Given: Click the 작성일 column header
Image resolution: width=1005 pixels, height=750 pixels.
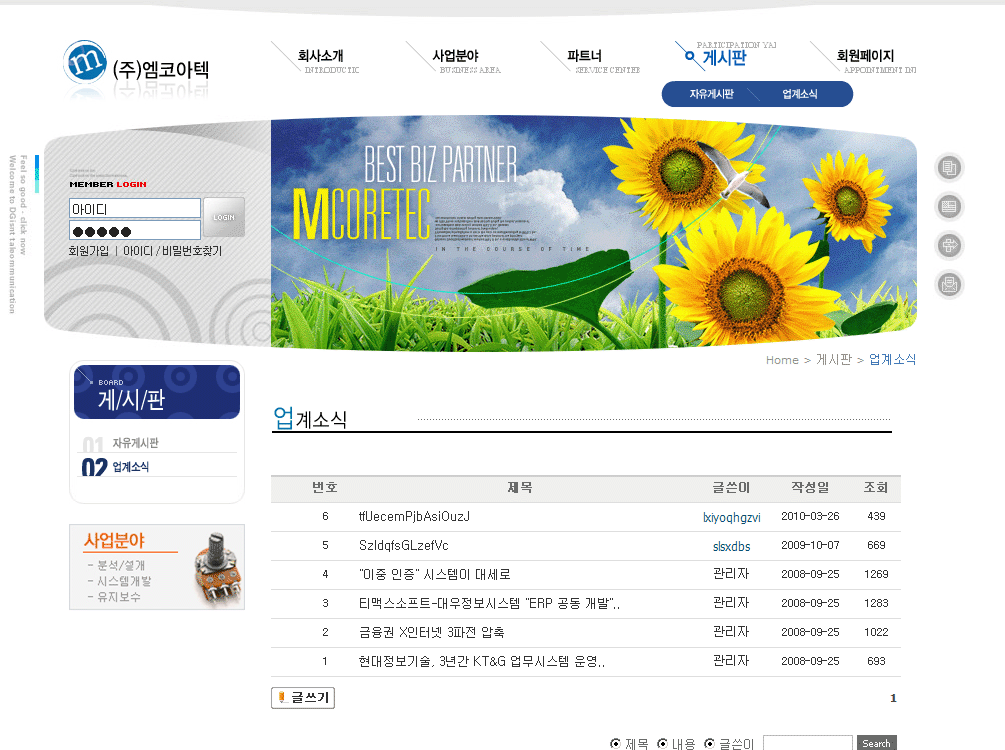Looking at the screenshot, I should (x=810, y=488).
